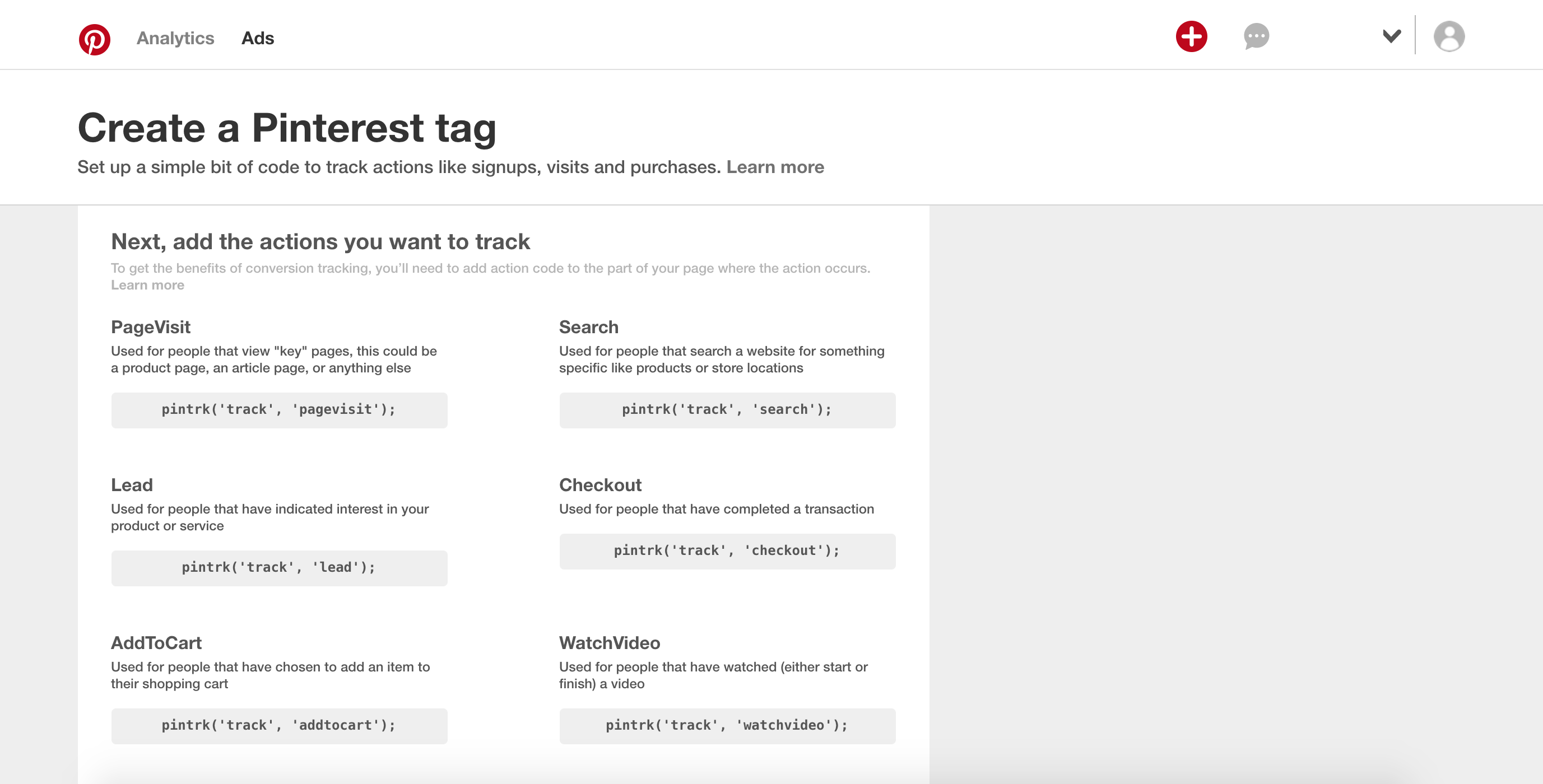
Task: Click the Checkout heading
Action: click(600, 486)
